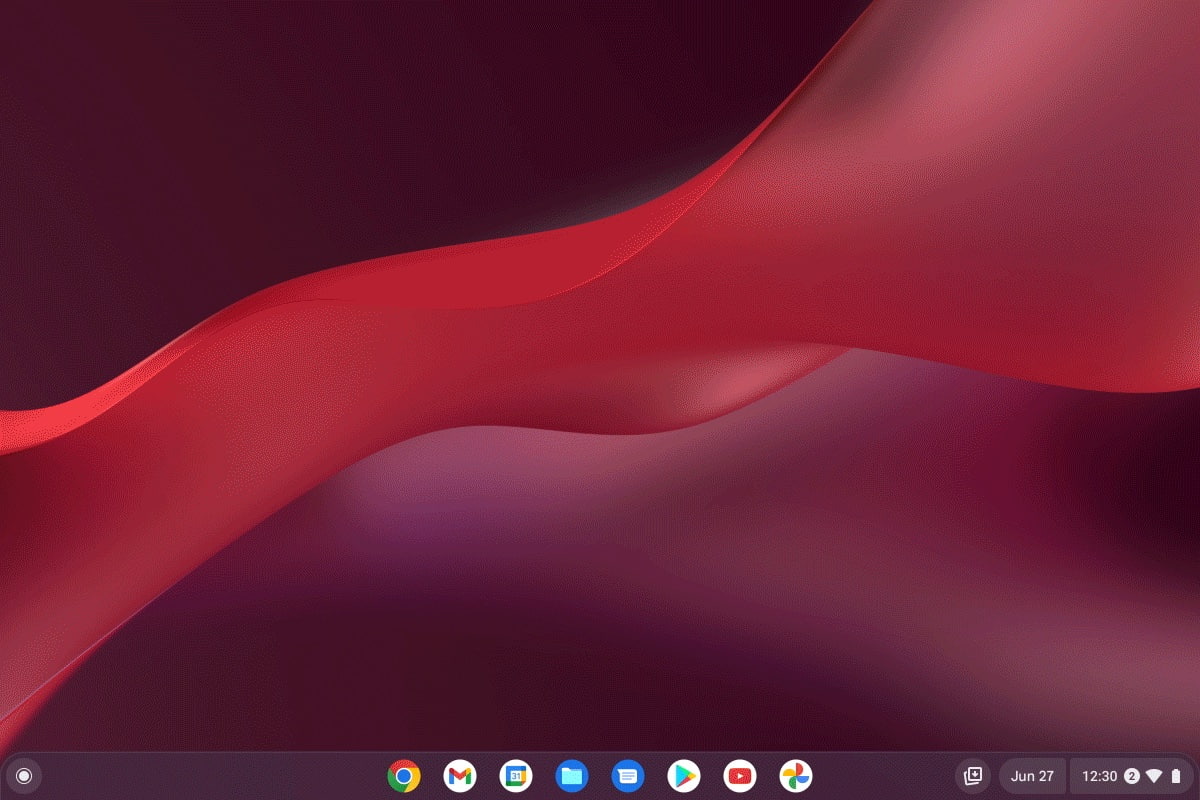Open Google Calendar from the shelf
Viewport: 1200px width, 800px height.
click(x=516, y=776)
